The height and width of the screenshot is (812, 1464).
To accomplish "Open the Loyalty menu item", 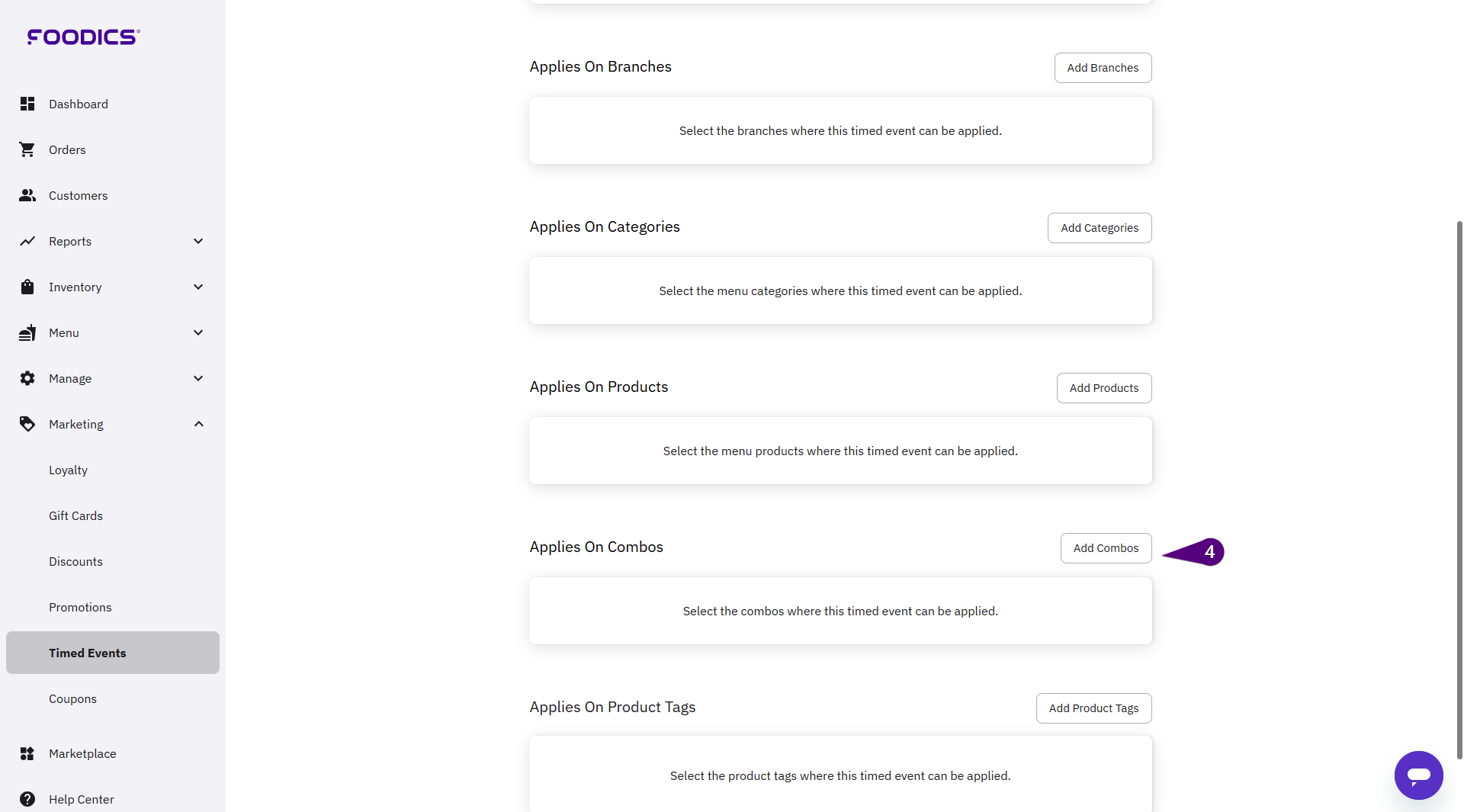I will click(68, 470).
